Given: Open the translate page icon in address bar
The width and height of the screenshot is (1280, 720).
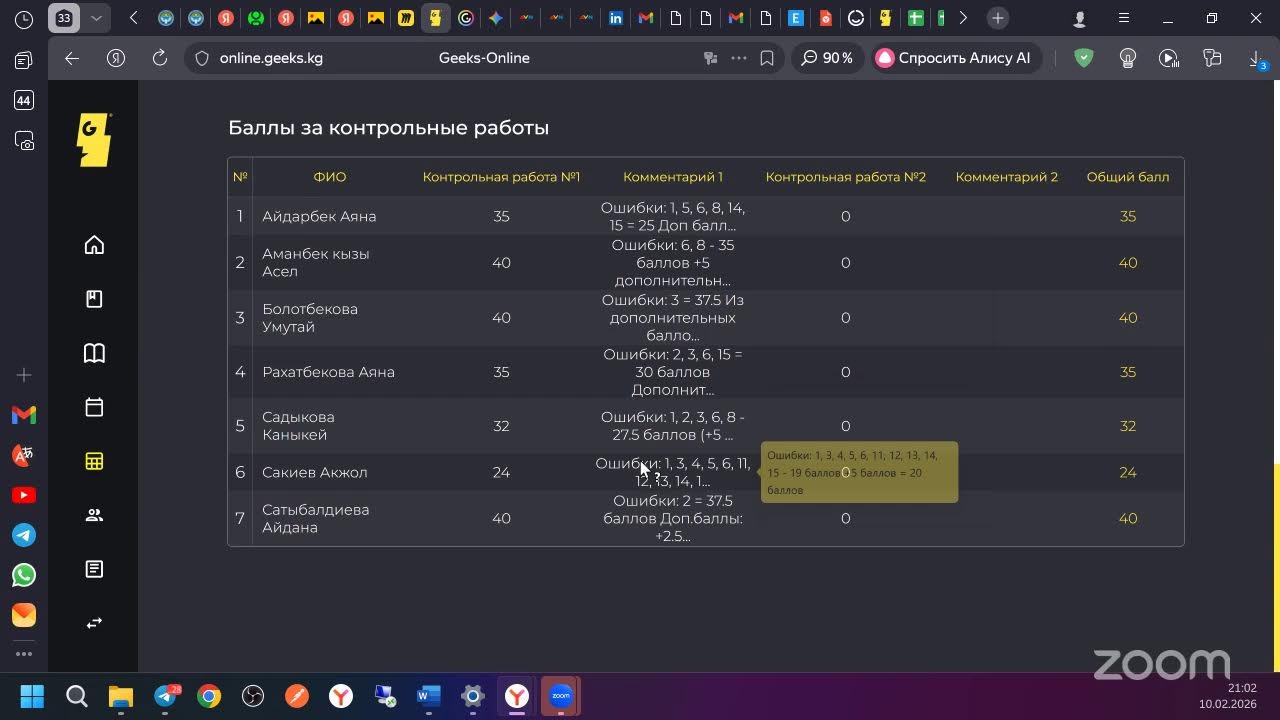Looking at the screenshot, I should click(x=711, y=58).
